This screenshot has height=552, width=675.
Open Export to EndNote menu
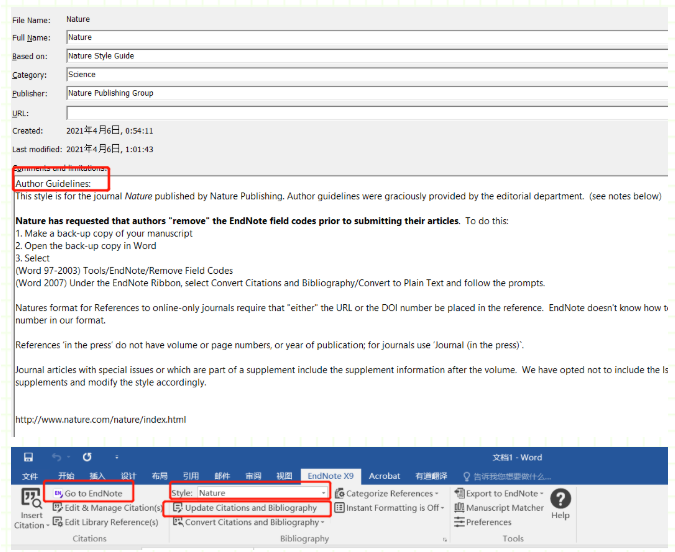point(499,493)
